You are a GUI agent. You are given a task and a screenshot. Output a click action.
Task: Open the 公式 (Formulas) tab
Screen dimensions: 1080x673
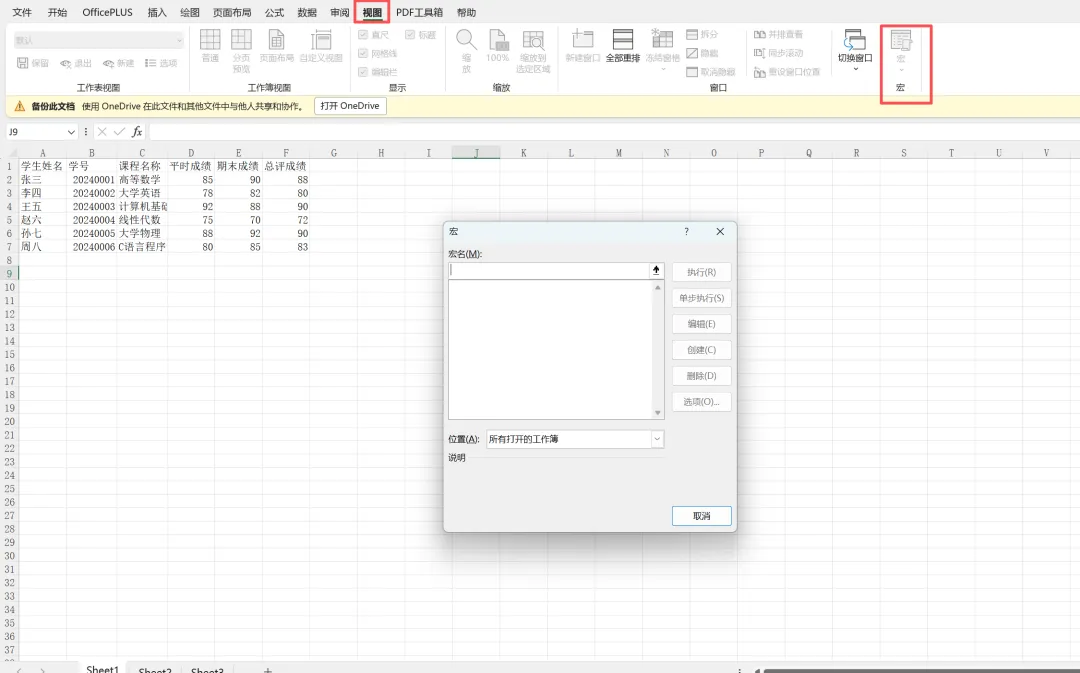274,12
